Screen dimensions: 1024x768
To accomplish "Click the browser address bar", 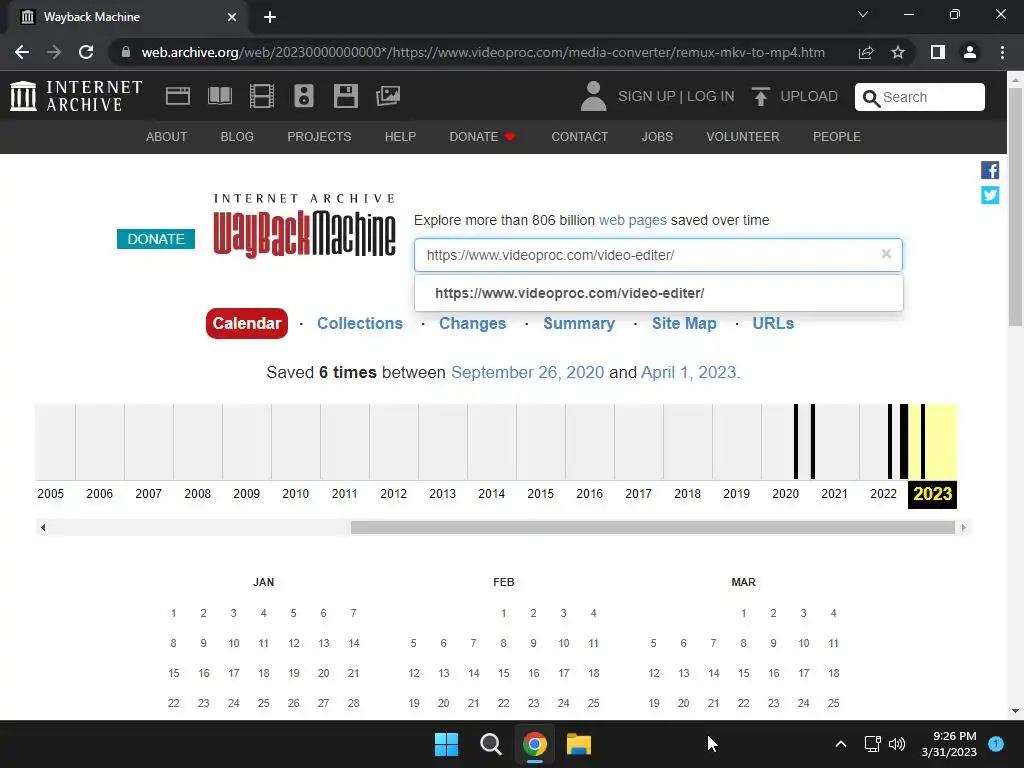I will click(483, 52).
